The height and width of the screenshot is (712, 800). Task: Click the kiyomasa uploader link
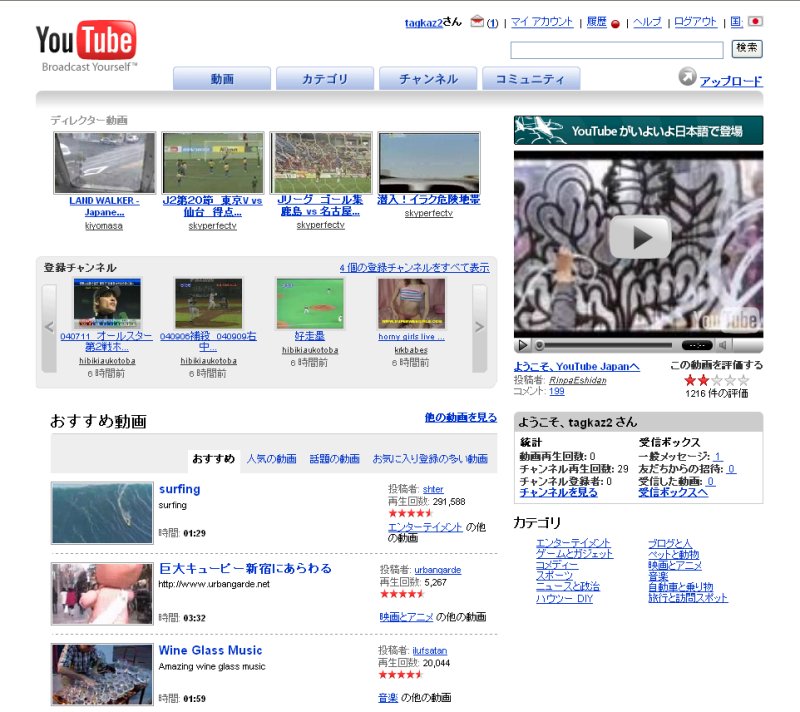[x=104, y=226]
